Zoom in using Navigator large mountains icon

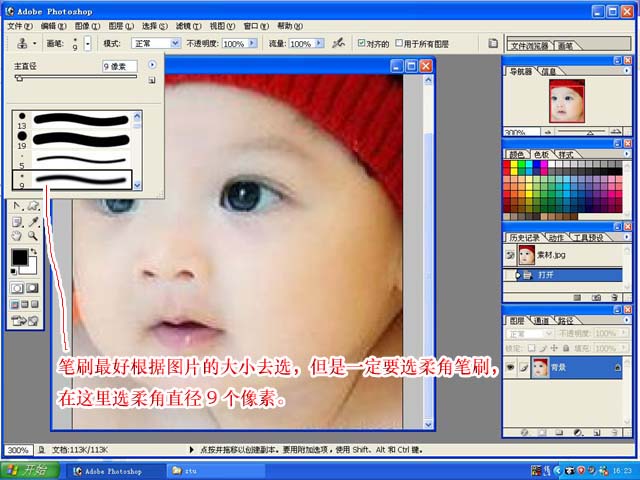[616, 131]
